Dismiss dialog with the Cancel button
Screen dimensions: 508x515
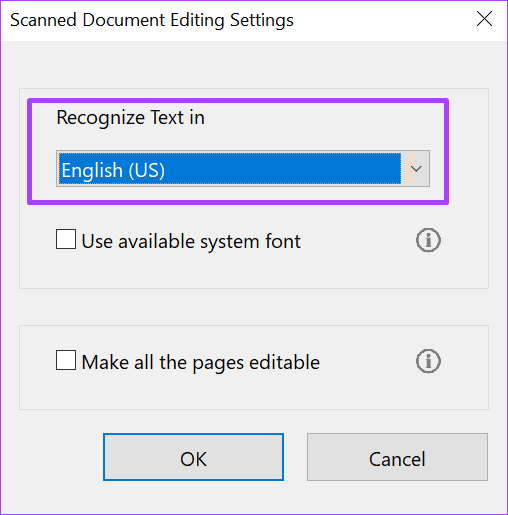coord(397,457)
